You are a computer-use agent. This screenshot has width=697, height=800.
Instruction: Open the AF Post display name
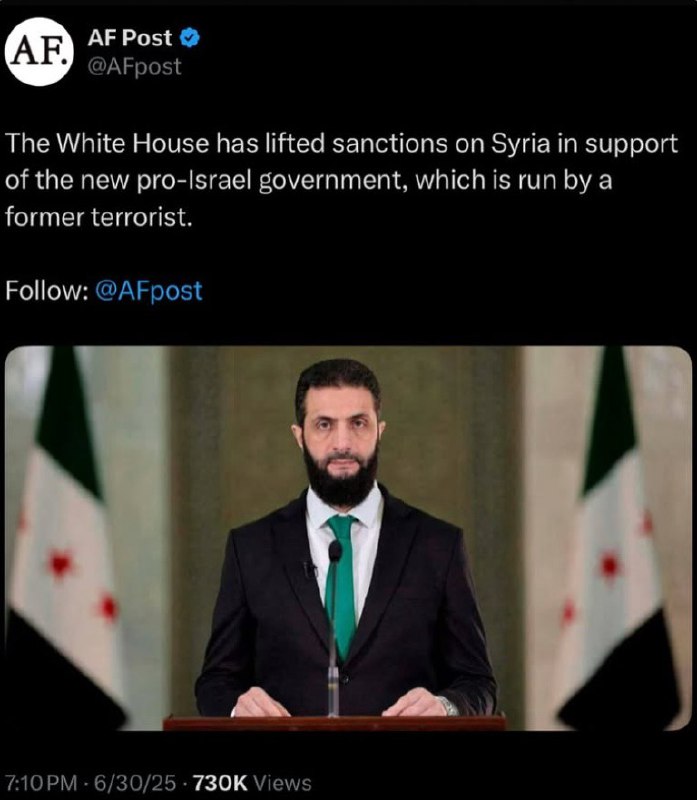(130, 38)
